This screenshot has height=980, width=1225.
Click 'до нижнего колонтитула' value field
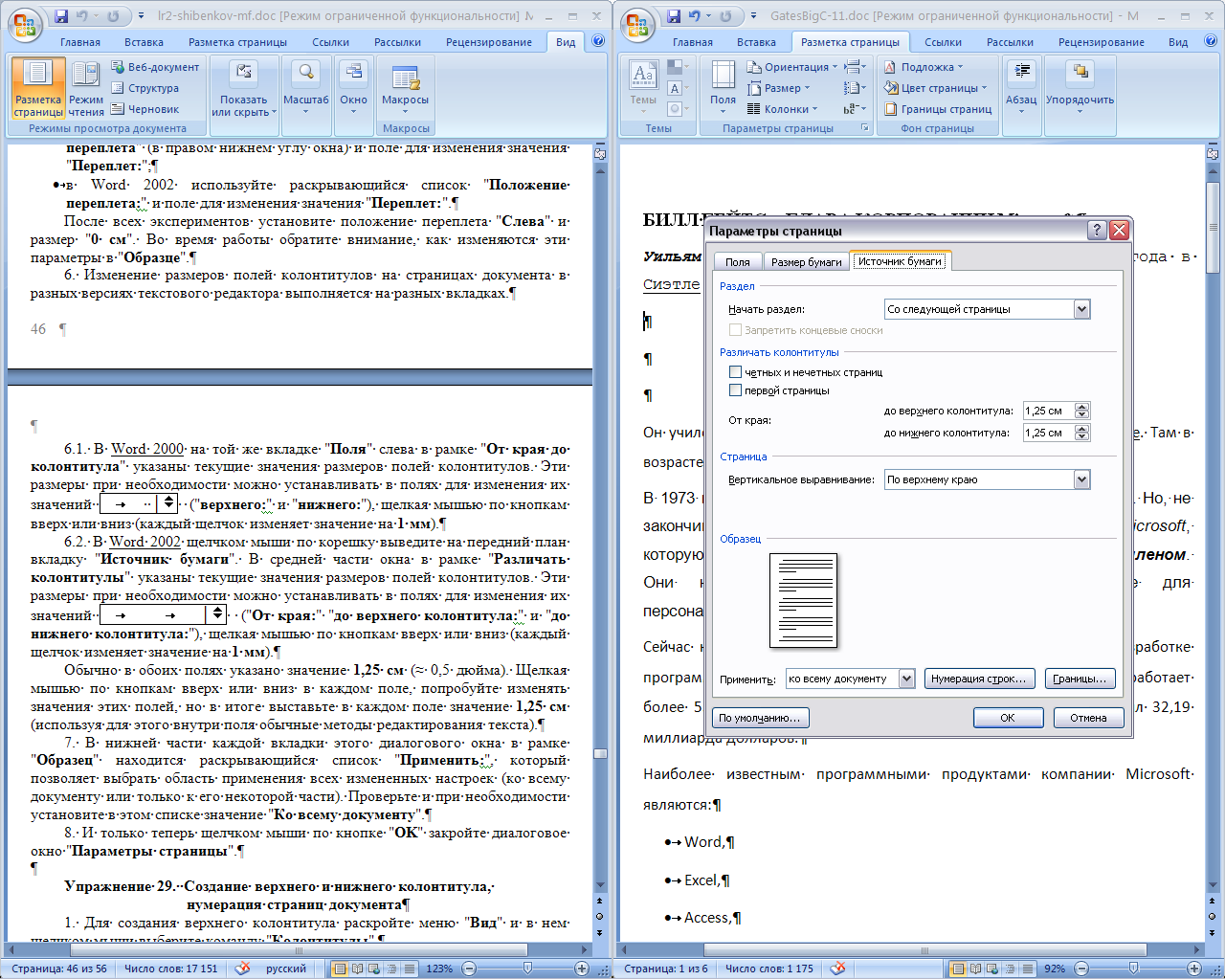pos(1048,433)
